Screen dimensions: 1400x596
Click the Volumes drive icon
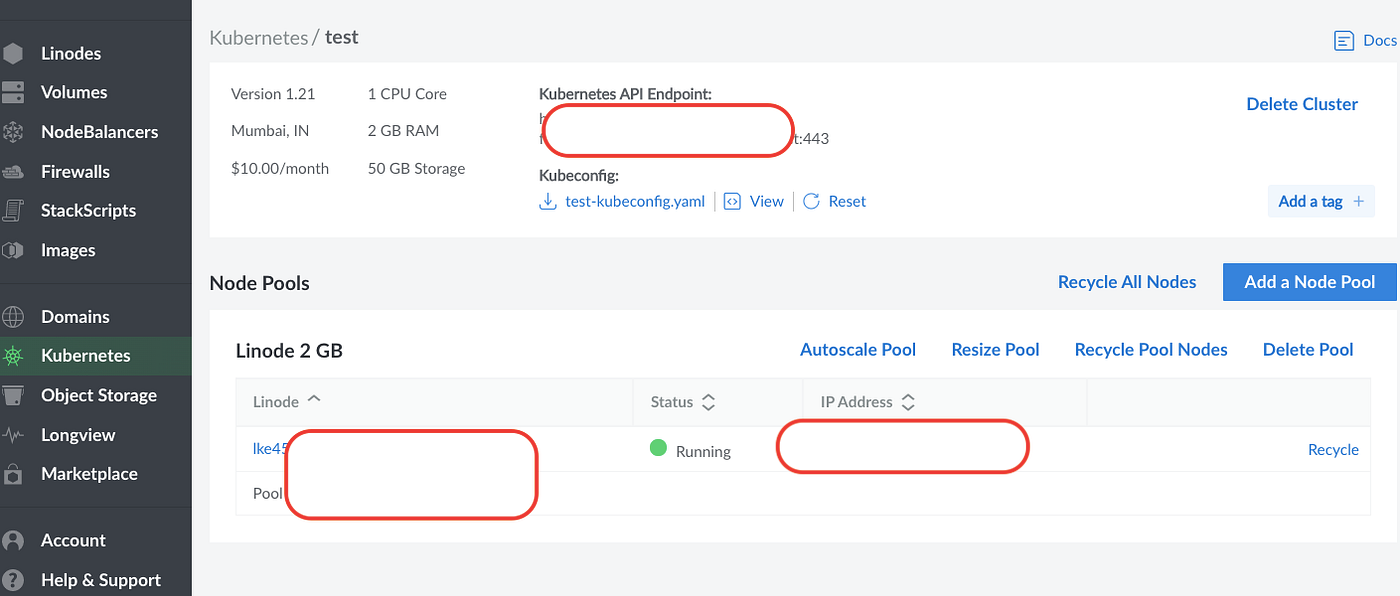tap(13, 92)
